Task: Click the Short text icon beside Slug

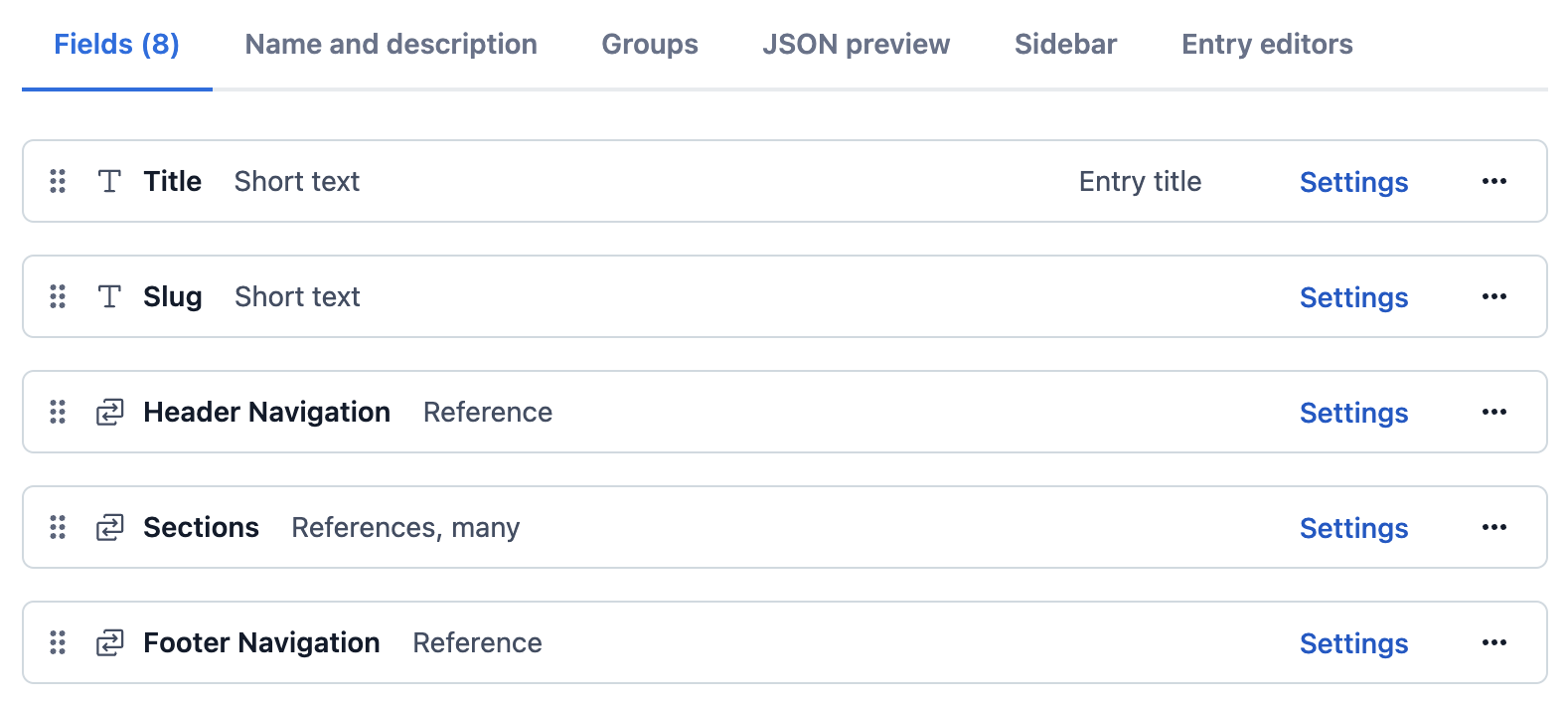Action: pos(109,296)
